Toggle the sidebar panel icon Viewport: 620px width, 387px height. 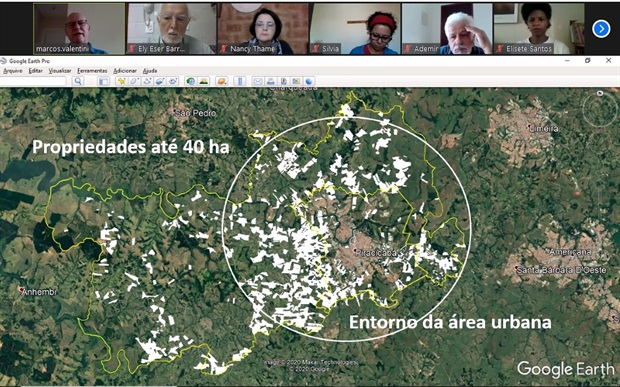coord(104,81)
